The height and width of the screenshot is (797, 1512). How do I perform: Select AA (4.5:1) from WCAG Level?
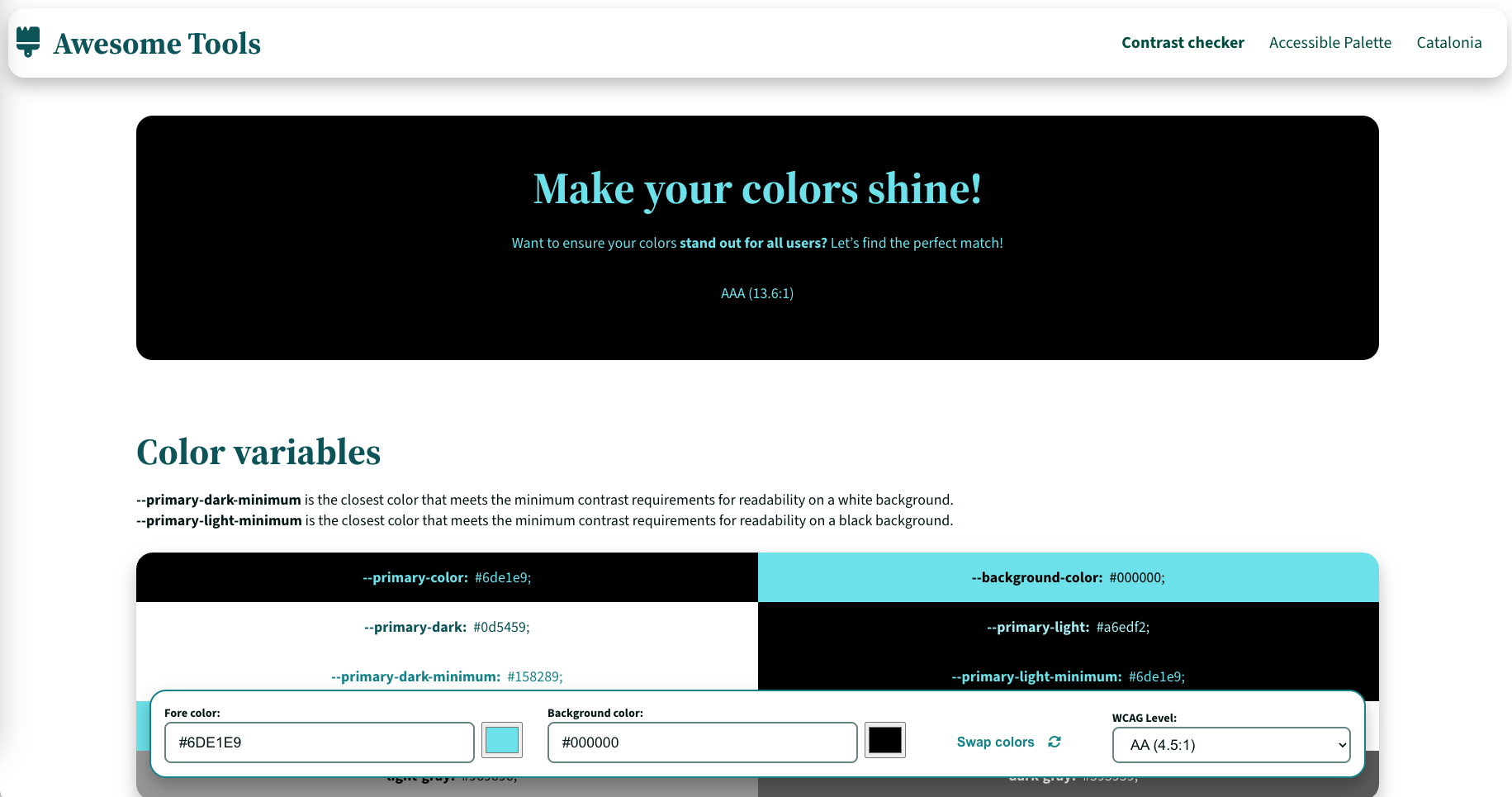coord(1230,744)
